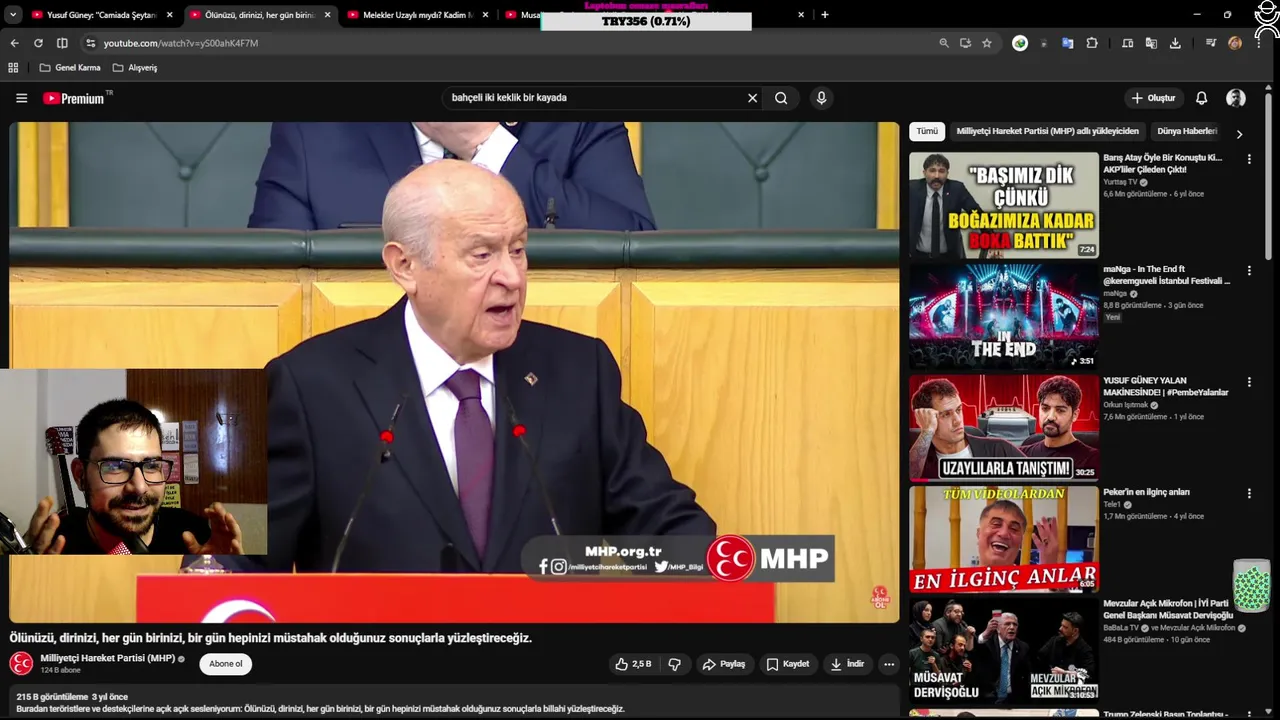Image resolution: width=1280 pixels, height=720 pixels.
Task: Open the zoom indicator in address bar
Action: (x=943, y=43)
